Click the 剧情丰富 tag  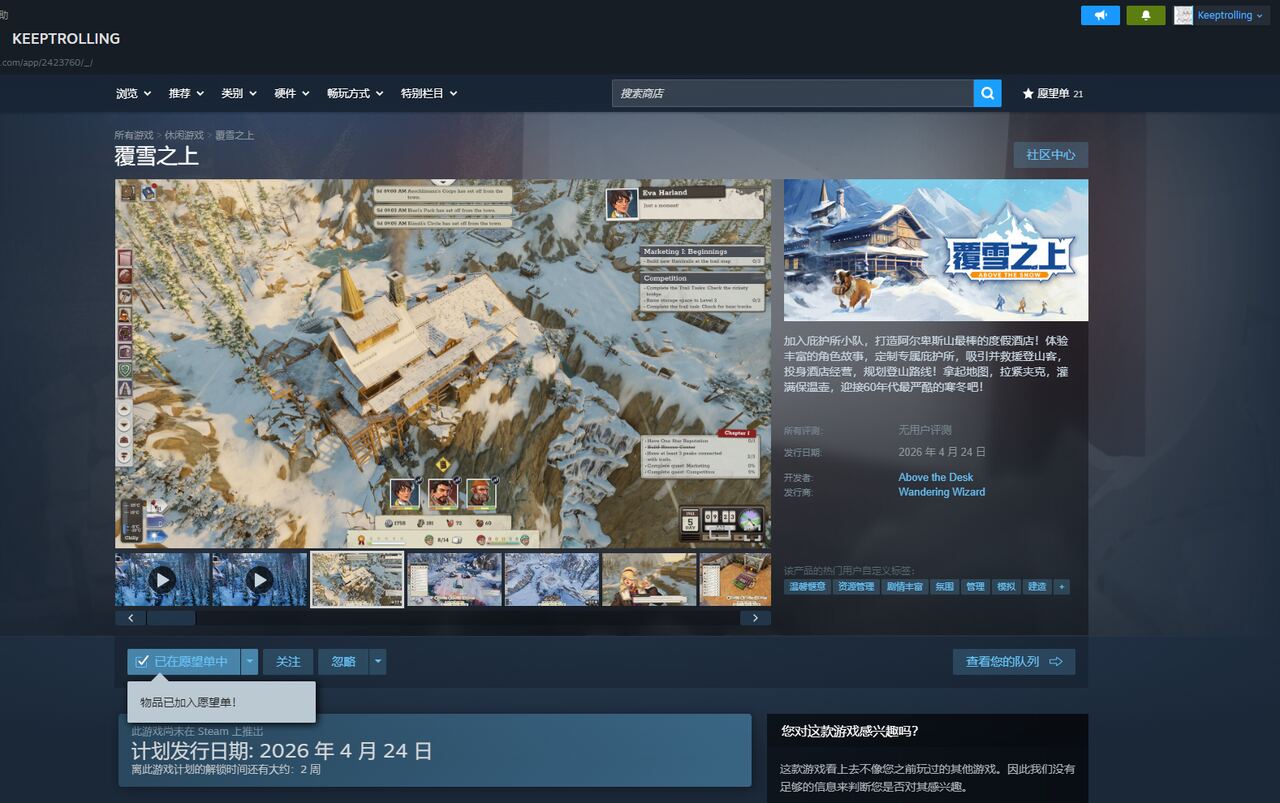coord(904,587)
